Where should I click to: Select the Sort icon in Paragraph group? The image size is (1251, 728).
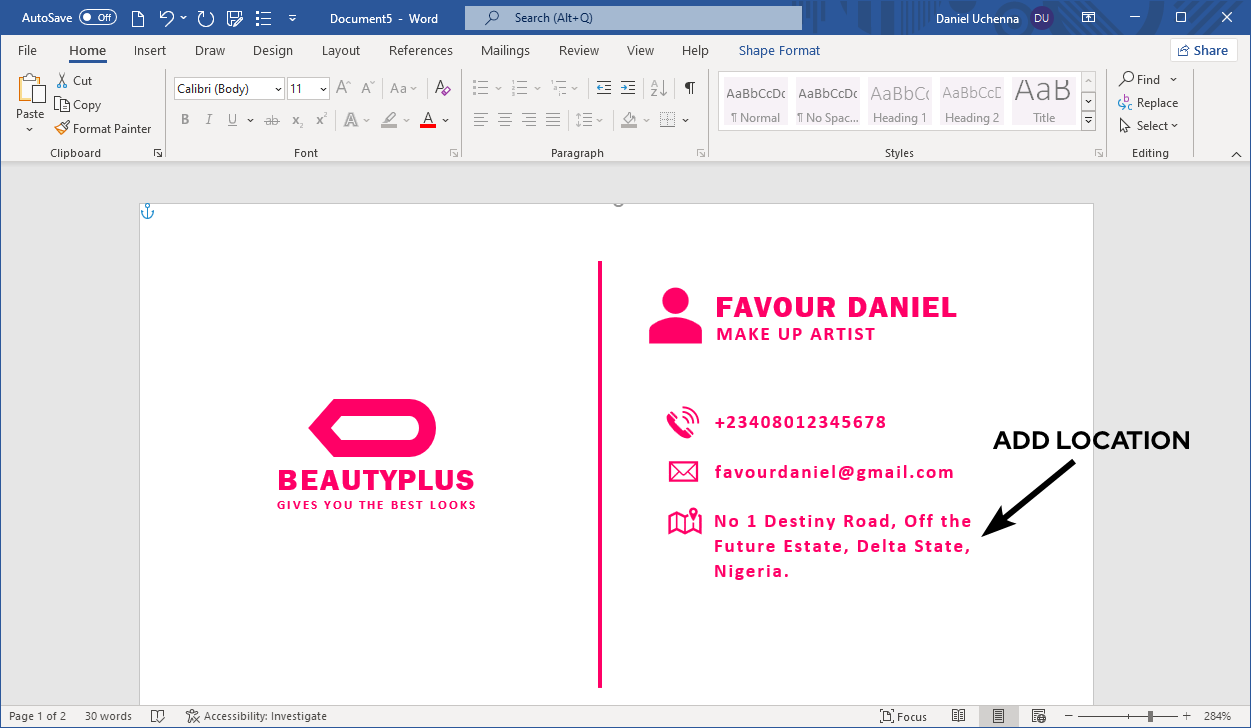click(x=657, y=88)
